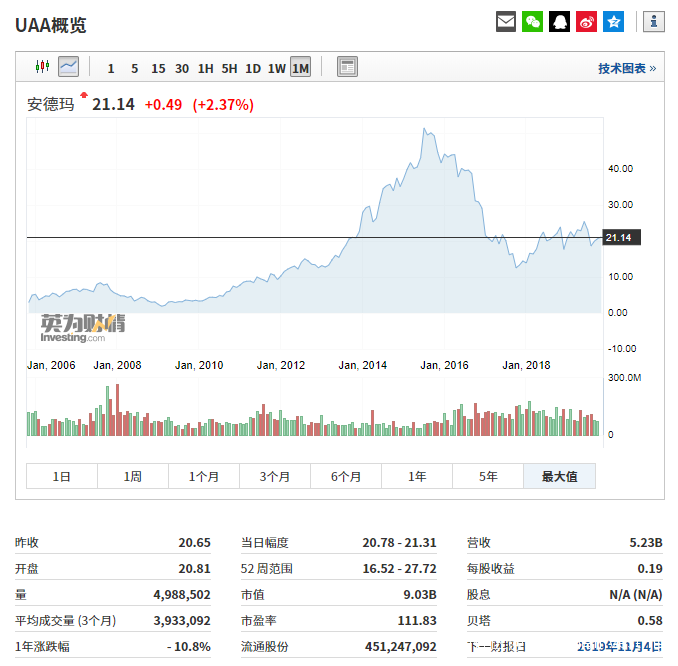Choose the 6个月 time range tab

(346, 476)
